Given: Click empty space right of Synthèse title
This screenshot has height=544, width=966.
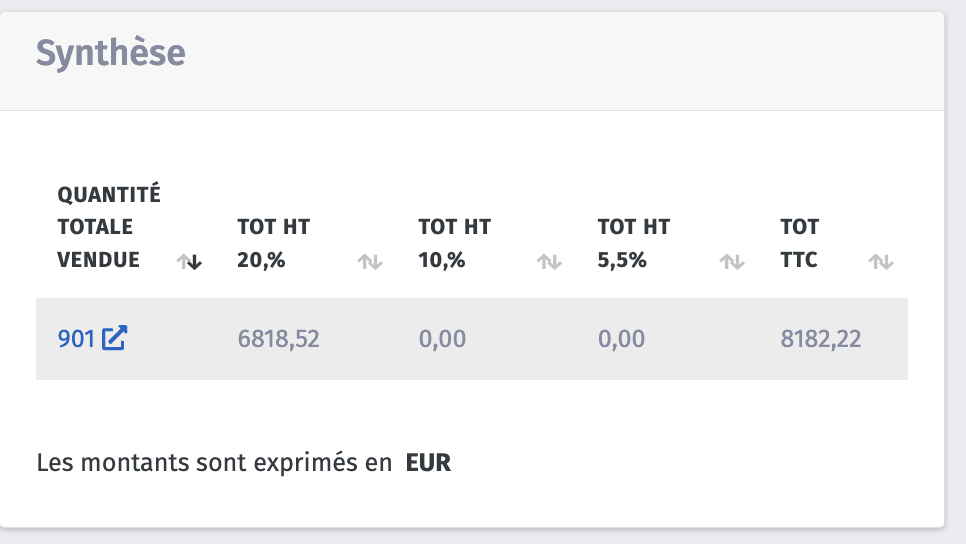Looking at the screenshot, I should 560,53.
